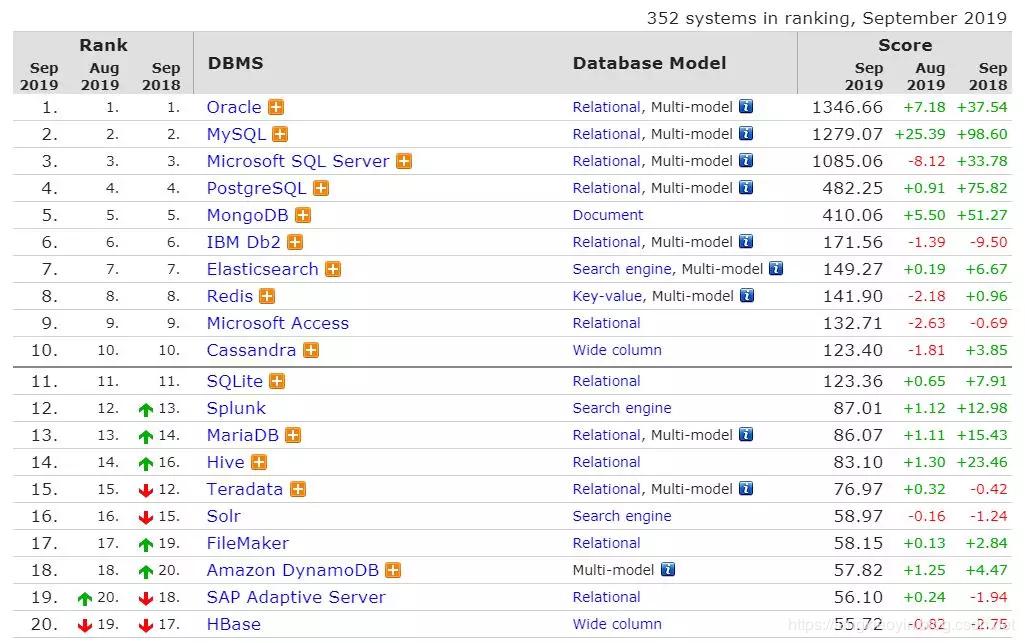This screenshot has width=1025, height=643.
Task: Click the plus icon beside MongoDB
Action: click(x=303, y=215)
